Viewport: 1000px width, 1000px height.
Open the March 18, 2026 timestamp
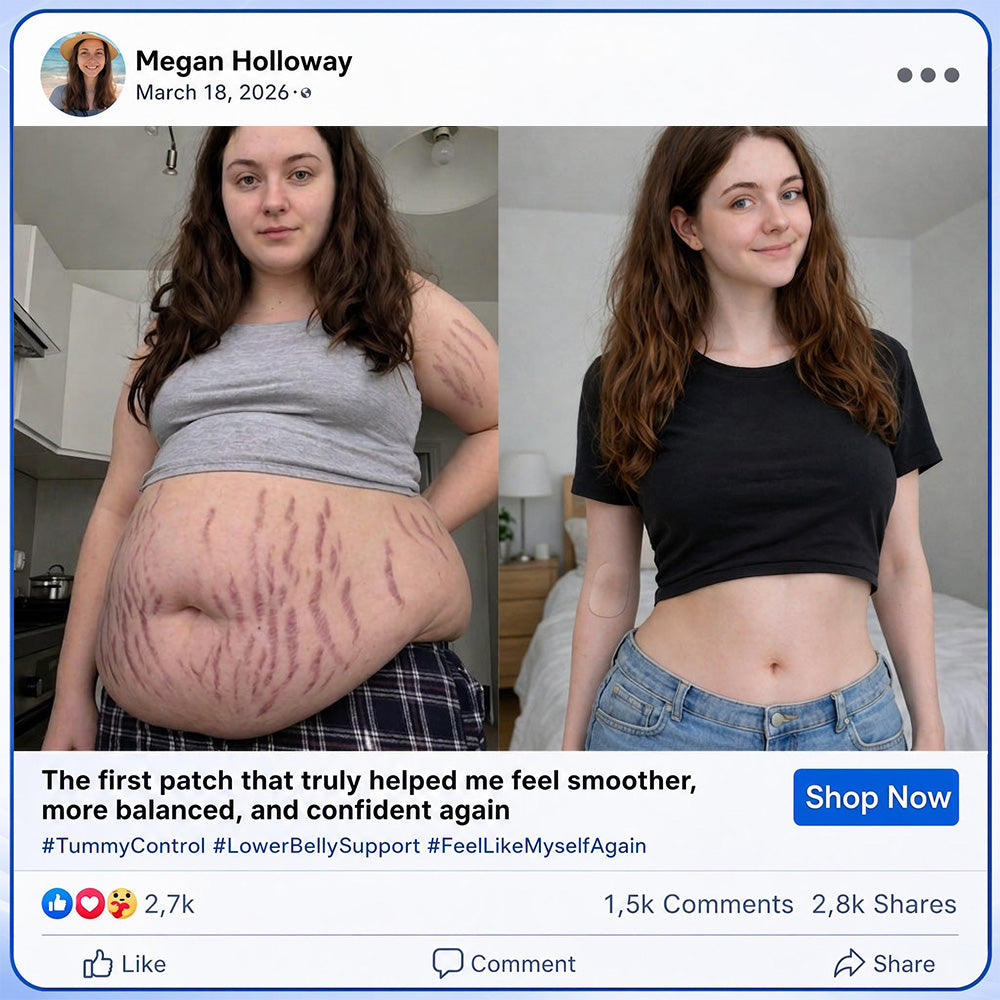212,92
